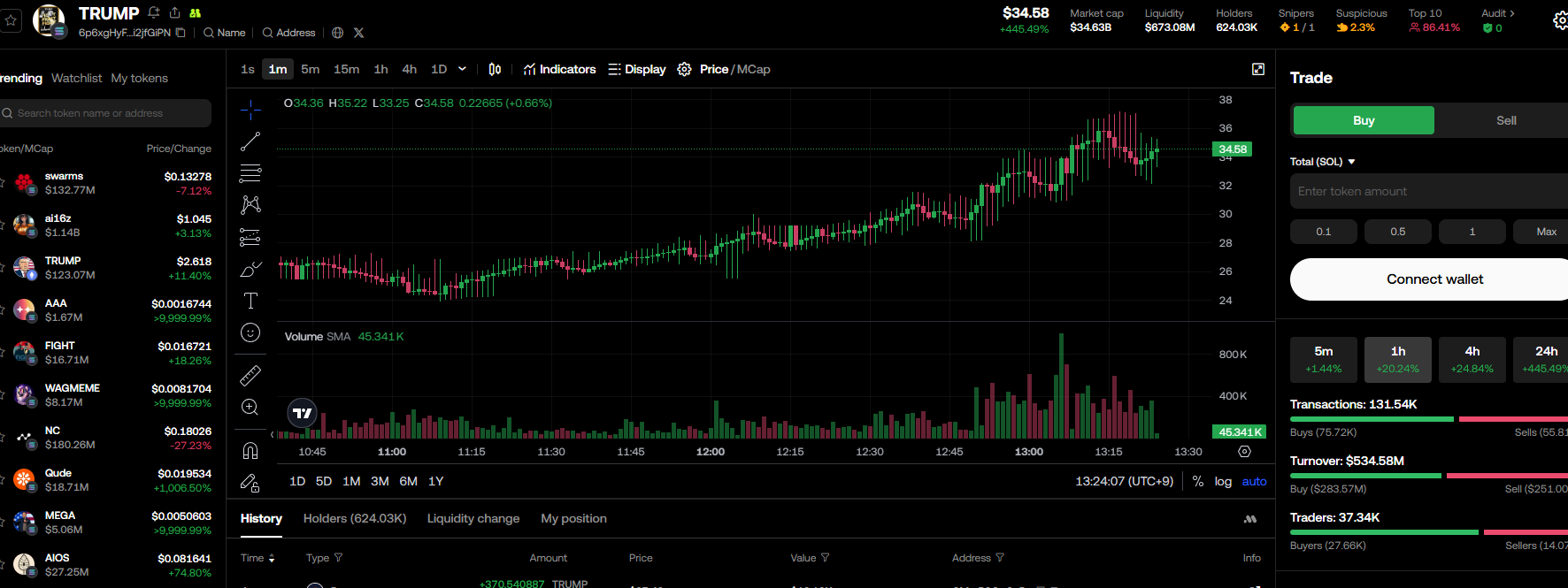Select the text annotation tool

tap(250, 301)
